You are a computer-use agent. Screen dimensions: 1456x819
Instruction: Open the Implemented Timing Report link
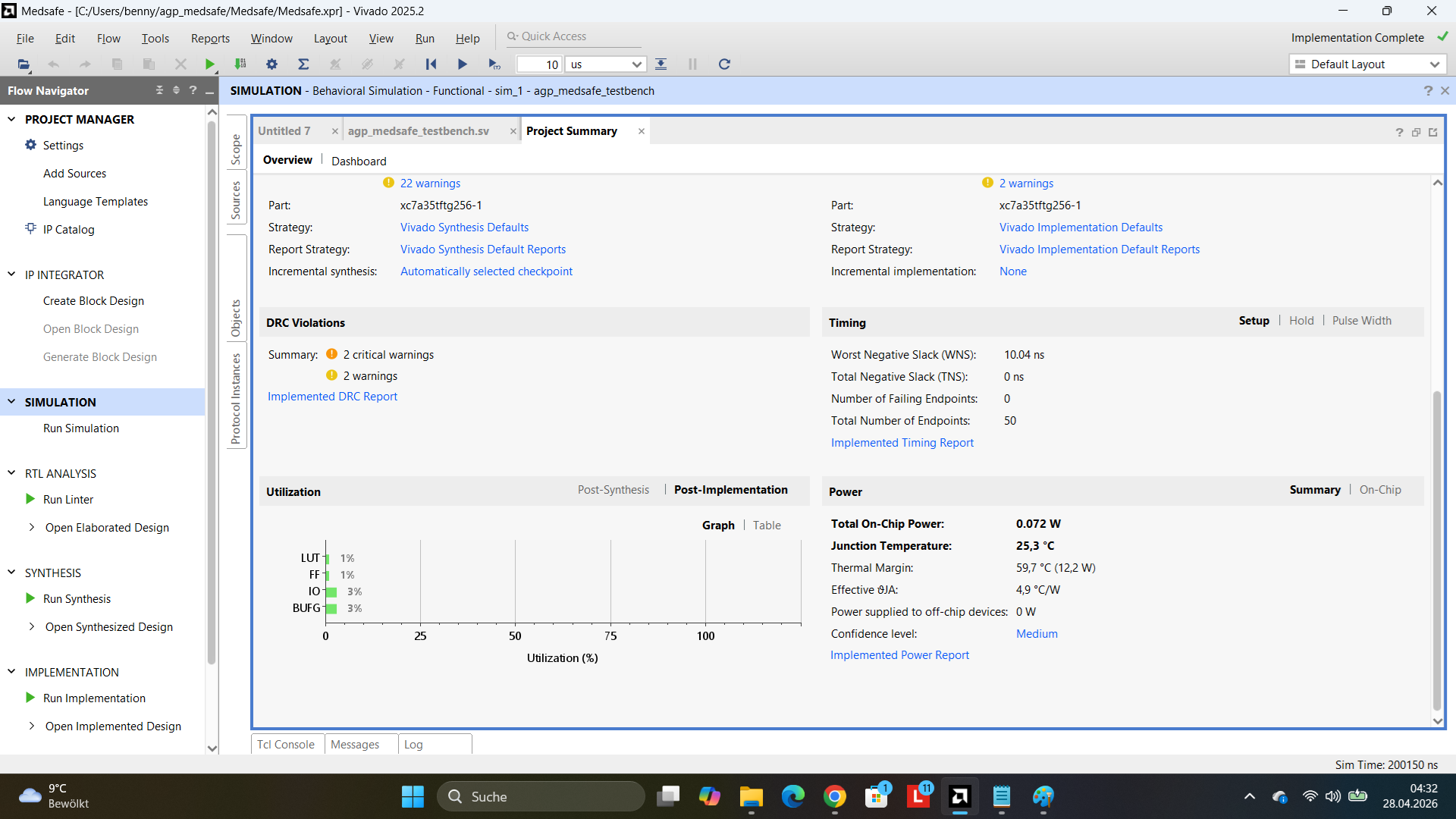[902, 443]
